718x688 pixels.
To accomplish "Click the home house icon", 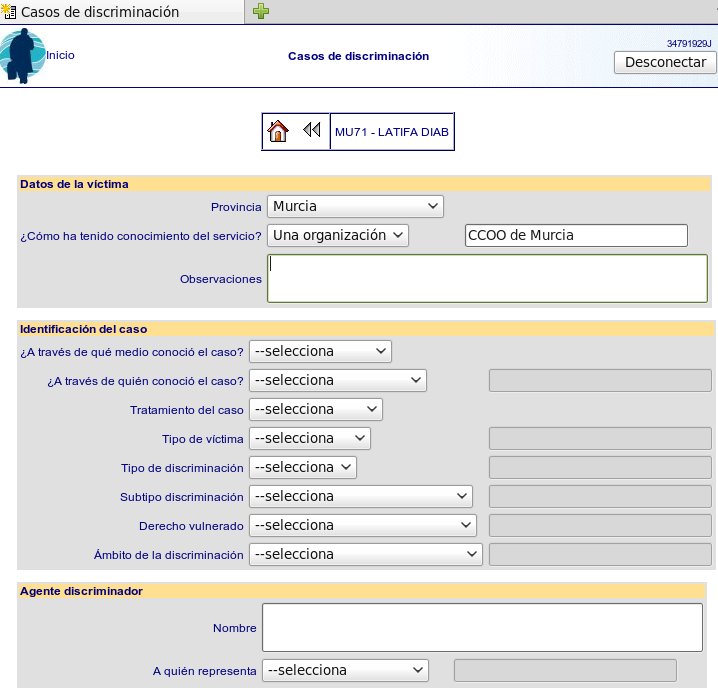I will tap(277, 131).
